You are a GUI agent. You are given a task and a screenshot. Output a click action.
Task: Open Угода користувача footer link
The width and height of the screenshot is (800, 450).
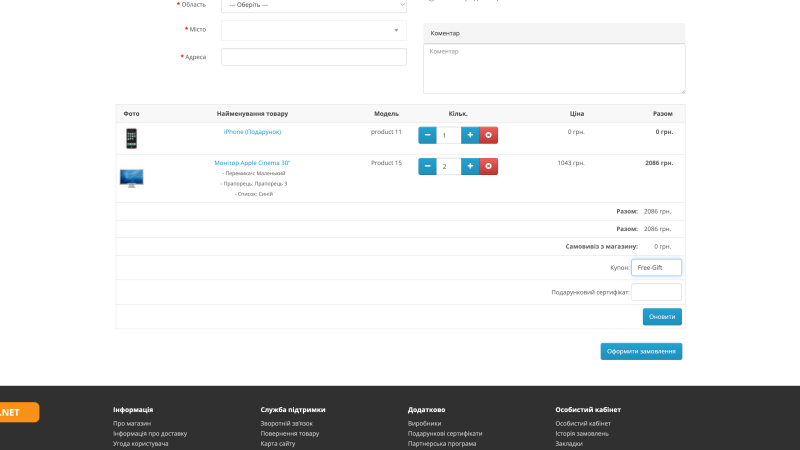(x=140, y=444)
